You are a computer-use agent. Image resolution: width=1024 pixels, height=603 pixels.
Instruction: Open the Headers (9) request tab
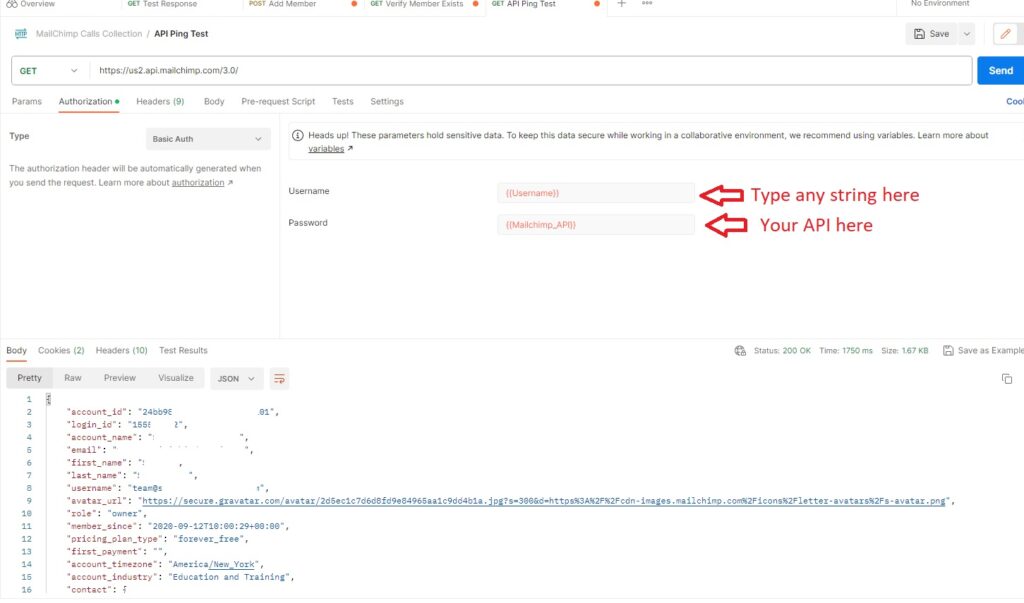pos(160,101)
